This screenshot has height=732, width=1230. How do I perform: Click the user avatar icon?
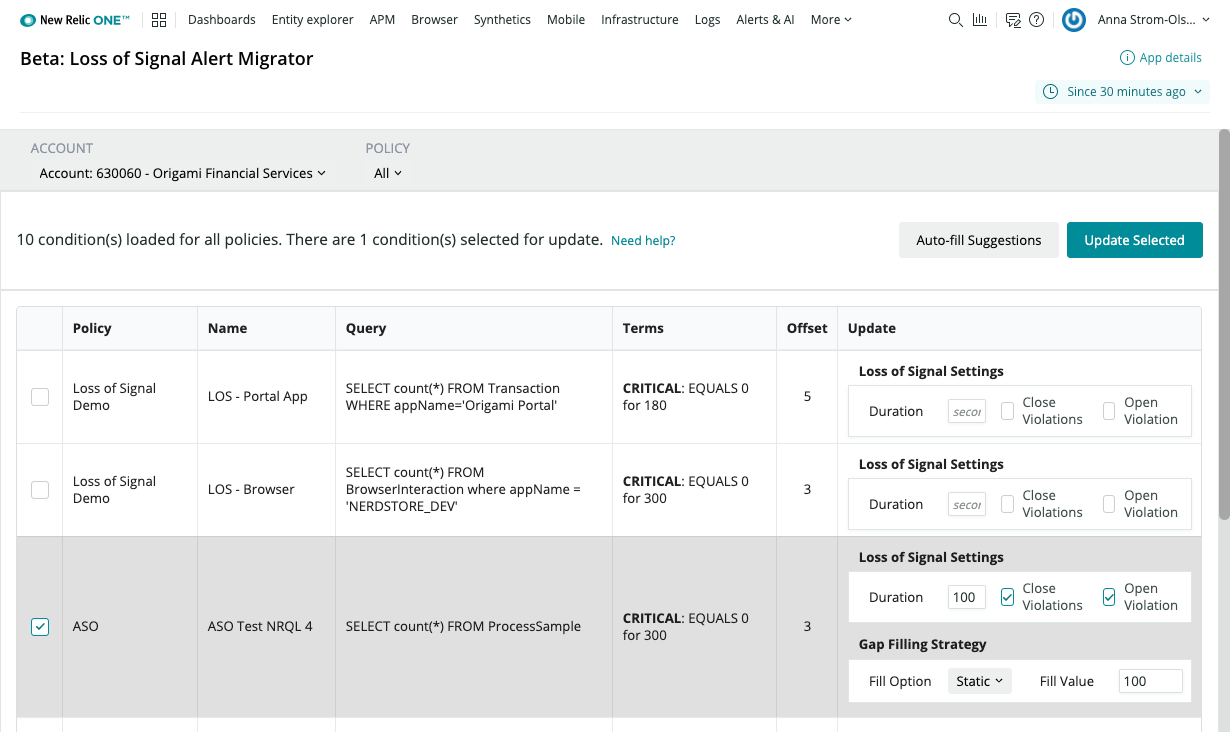1074,19
